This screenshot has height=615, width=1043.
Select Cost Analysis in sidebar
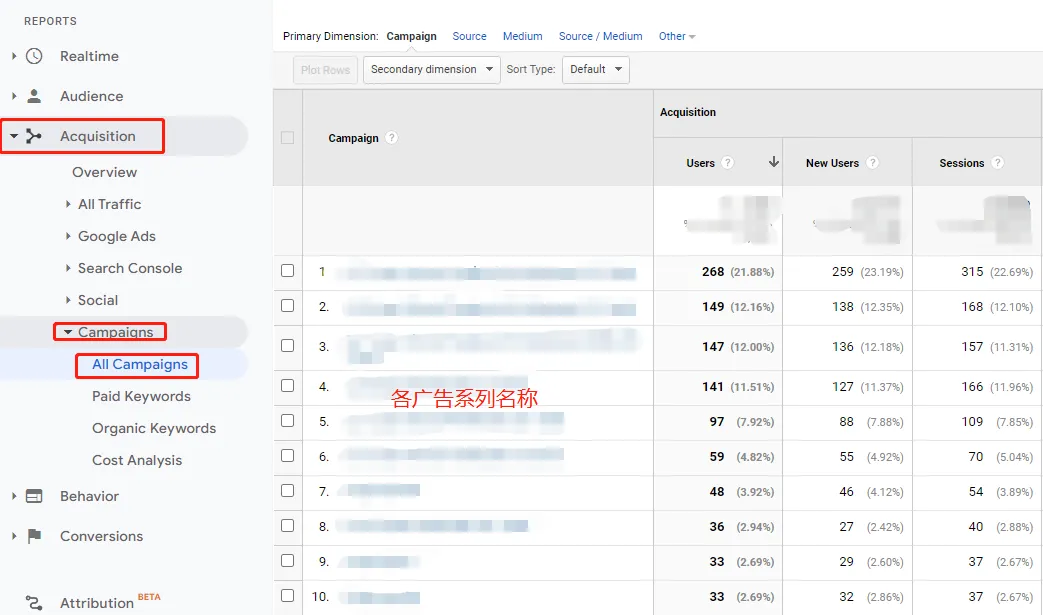pyautogui.click(x=137, y=460)
